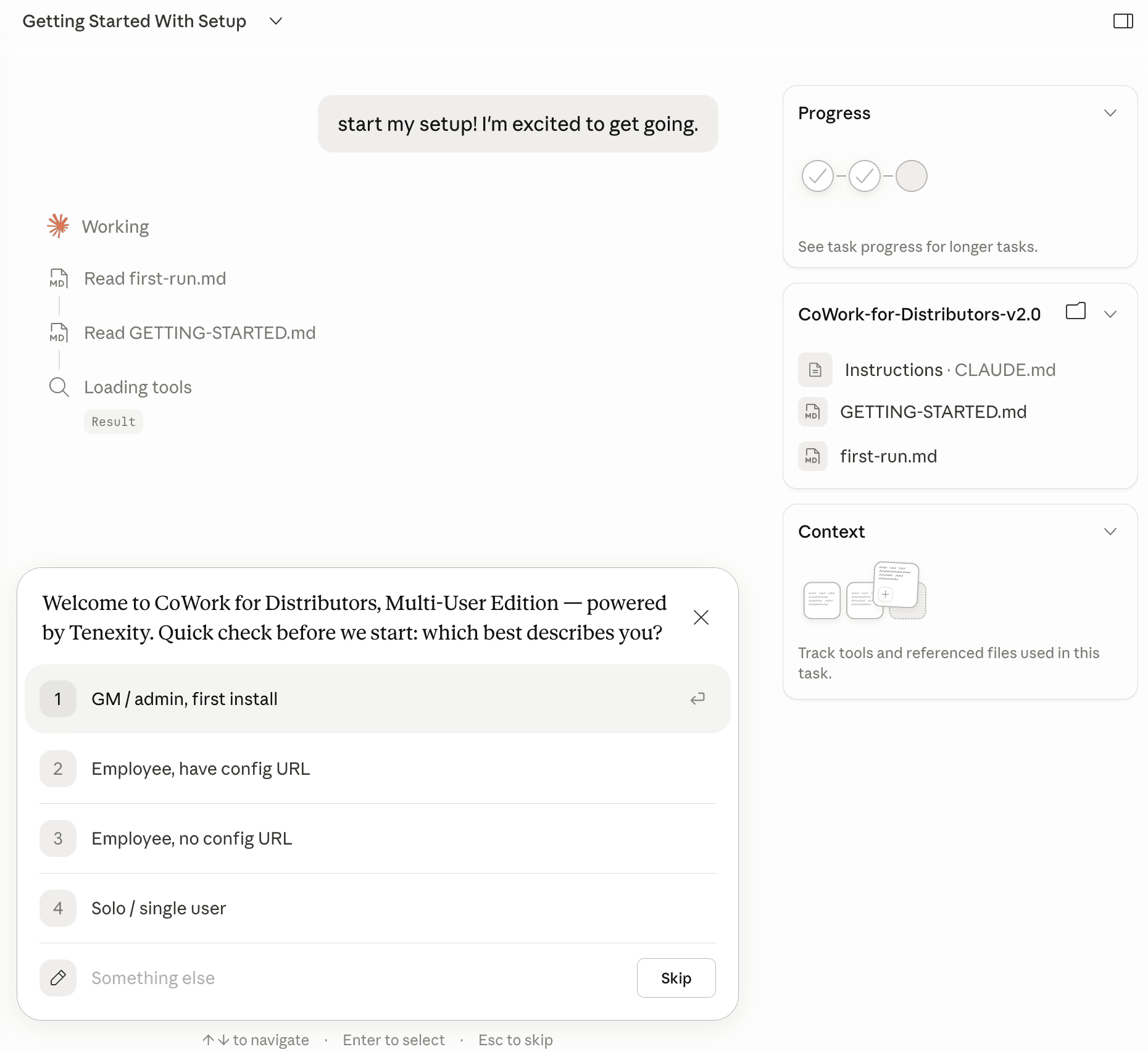Image resolution: width=1148 pixels, height=1052 pixels.
Task: Click the GETTING-STARTED.md file icon in sidebar
Action: point(812,412)
